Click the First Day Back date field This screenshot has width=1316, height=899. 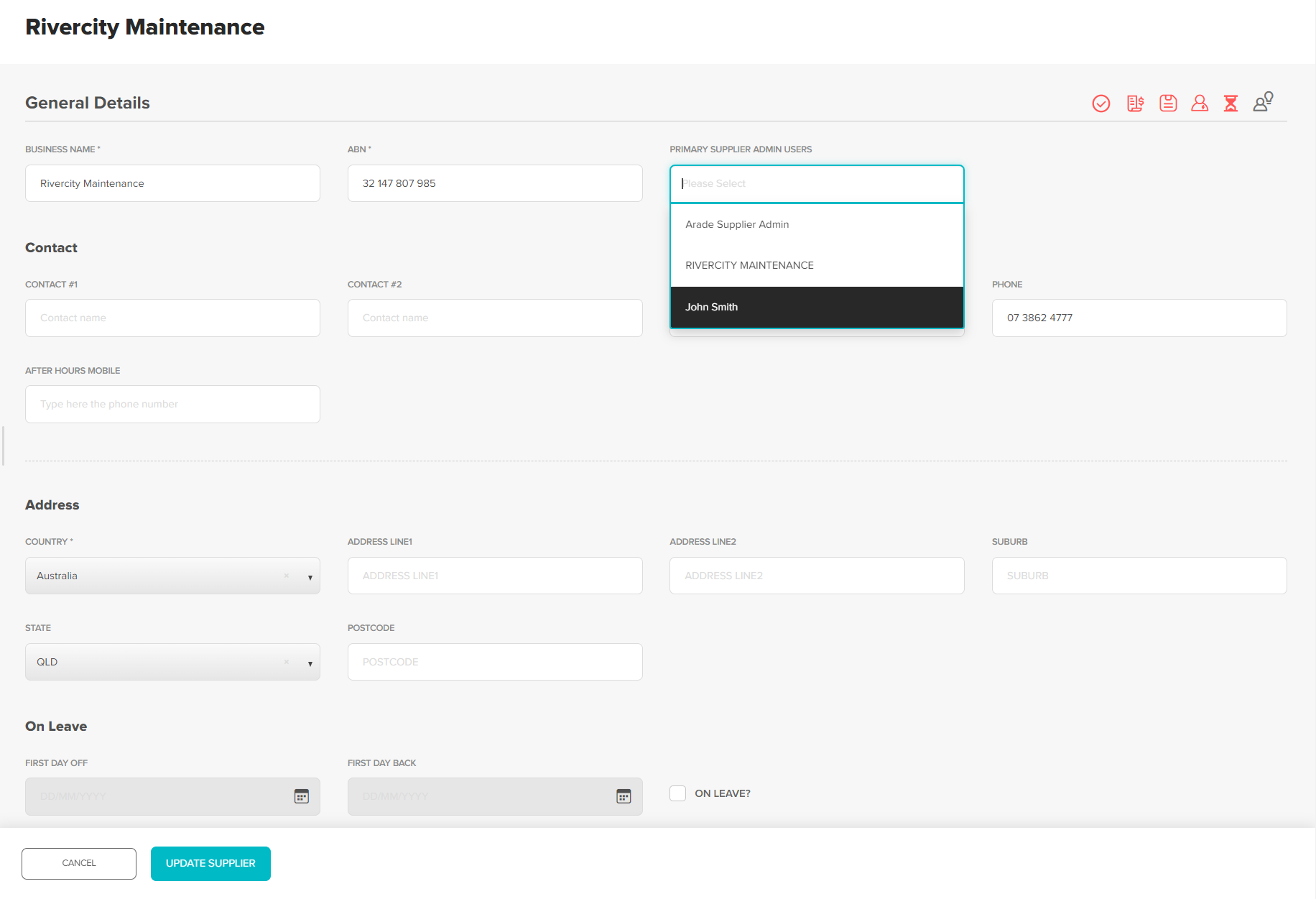495,796
